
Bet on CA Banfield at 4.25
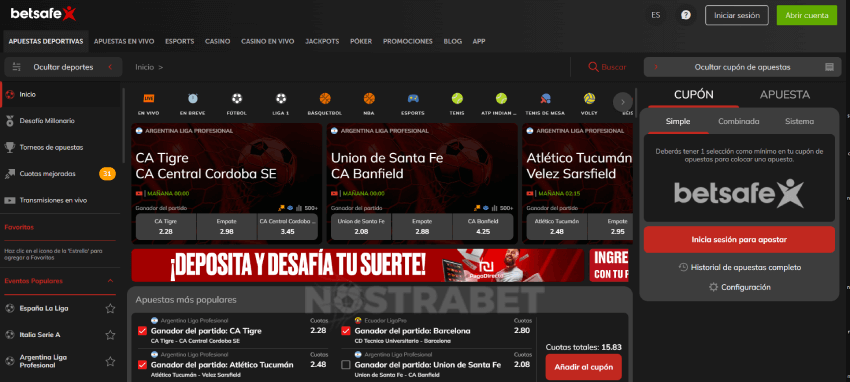(x=482, y=226)
